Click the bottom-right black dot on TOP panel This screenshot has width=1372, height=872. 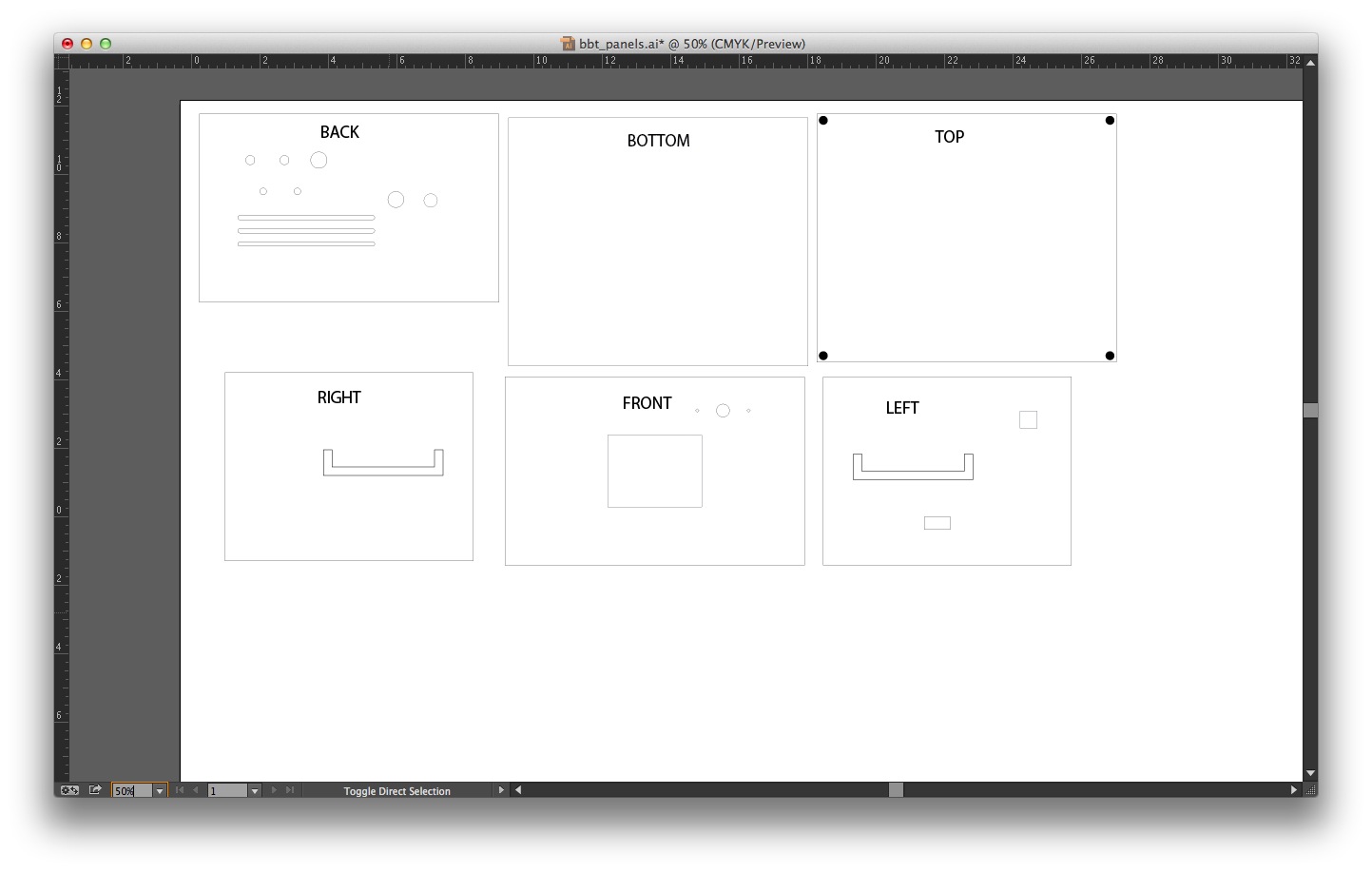pos(1110,356)
